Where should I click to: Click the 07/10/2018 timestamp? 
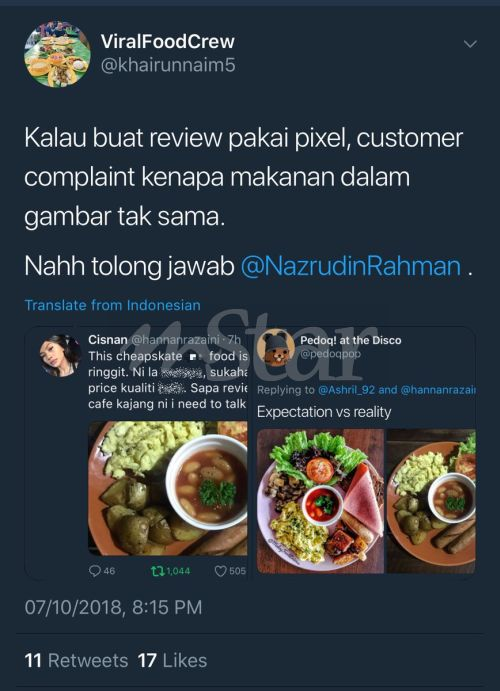pyautogui.click(x=113, y=607)
